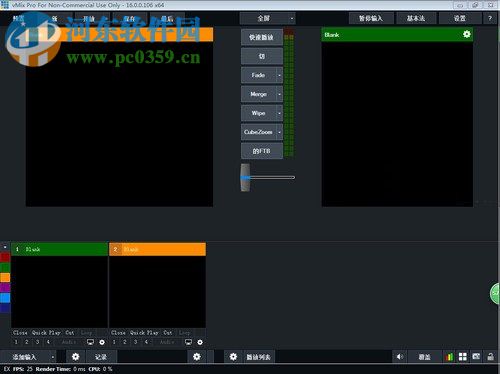Apply the CubeZoom transition

[259, 132]
